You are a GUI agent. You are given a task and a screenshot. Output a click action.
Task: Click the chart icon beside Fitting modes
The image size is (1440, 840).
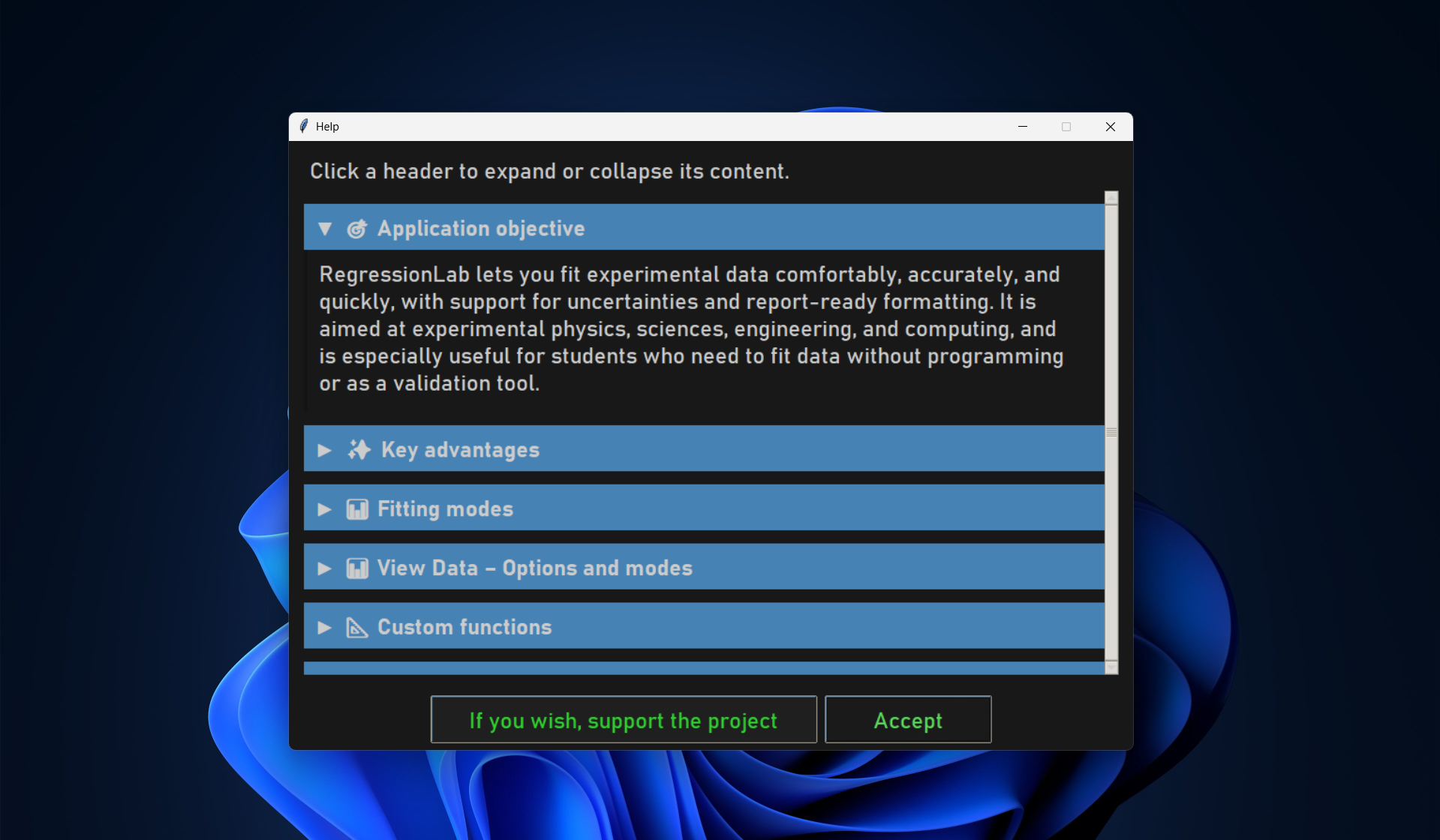click(x=357, y=509)
